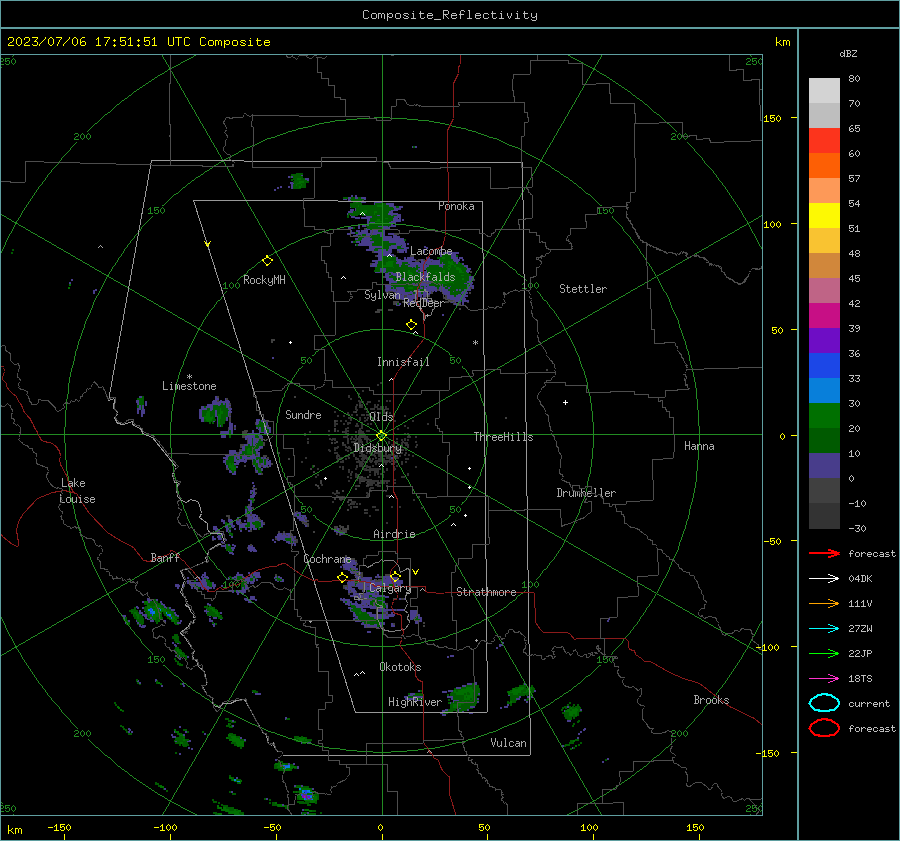This screenshot has height=841, width=900.
Task: Click the slate purple 0-10 dBZ swatch
Action: tap(824, 466)
